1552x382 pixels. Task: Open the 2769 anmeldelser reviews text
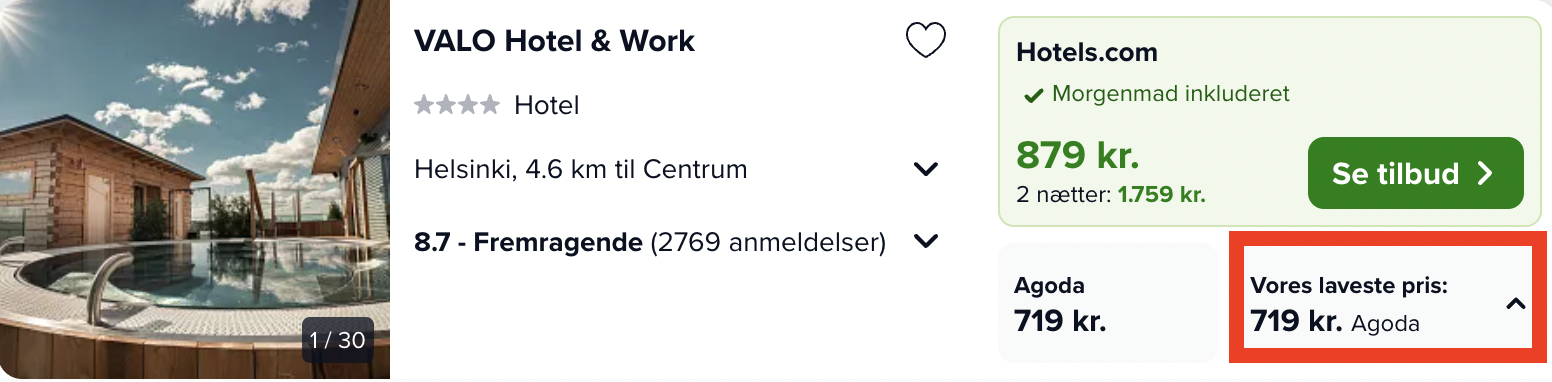(768, 242)
